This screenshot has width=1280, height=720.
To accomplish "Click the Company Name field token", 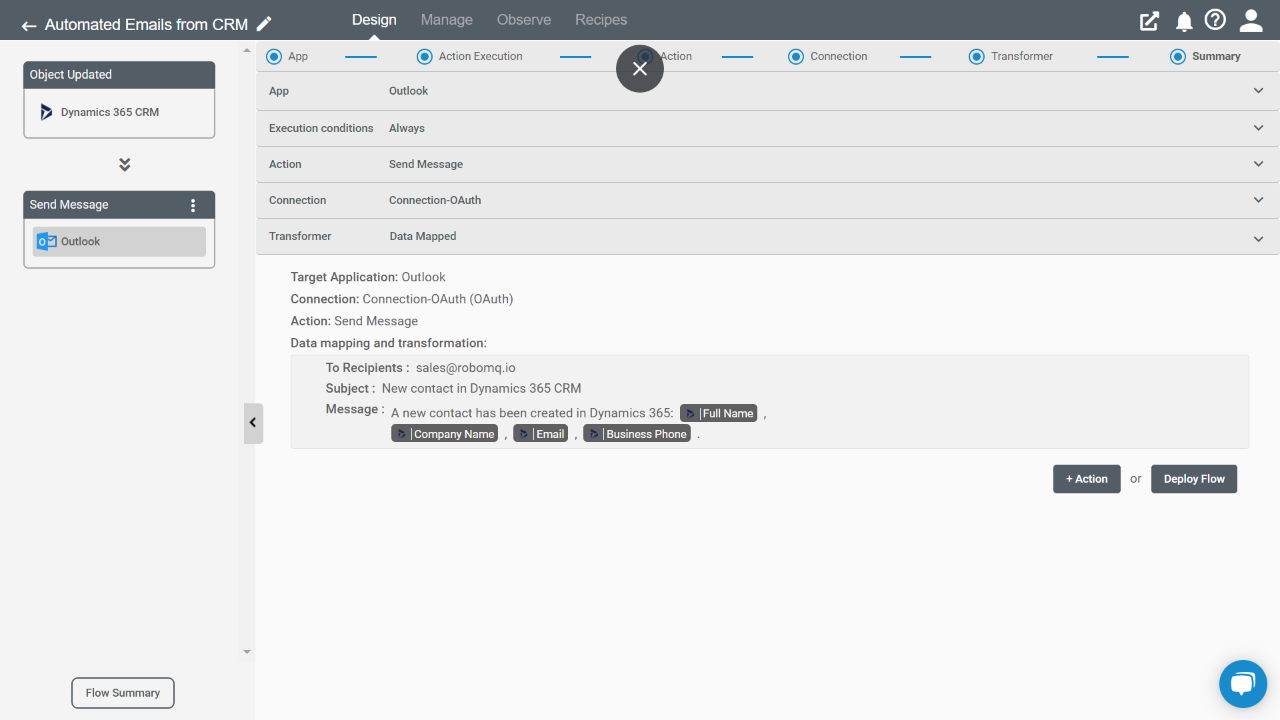I will pos(444,434).
